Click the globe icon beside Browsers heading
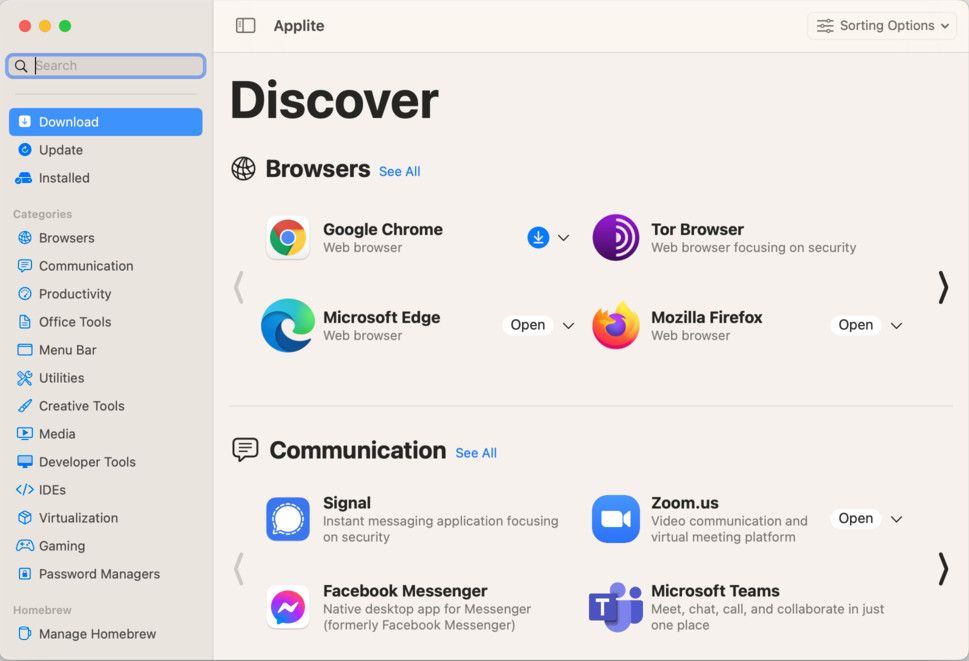Image resolution: width=969 pixels, height=661 pixels. pos(243,169)
